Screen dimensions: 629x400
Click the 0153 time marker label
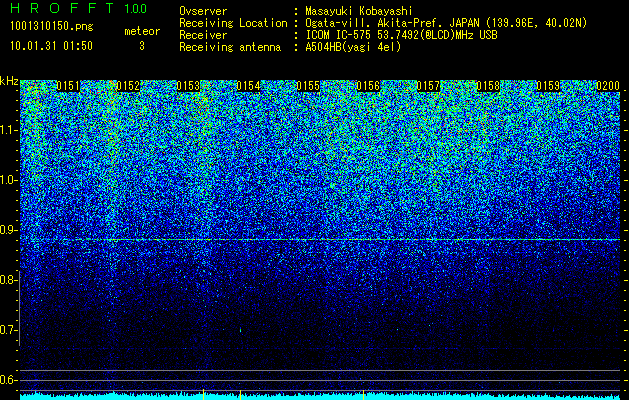pos(188,86)
